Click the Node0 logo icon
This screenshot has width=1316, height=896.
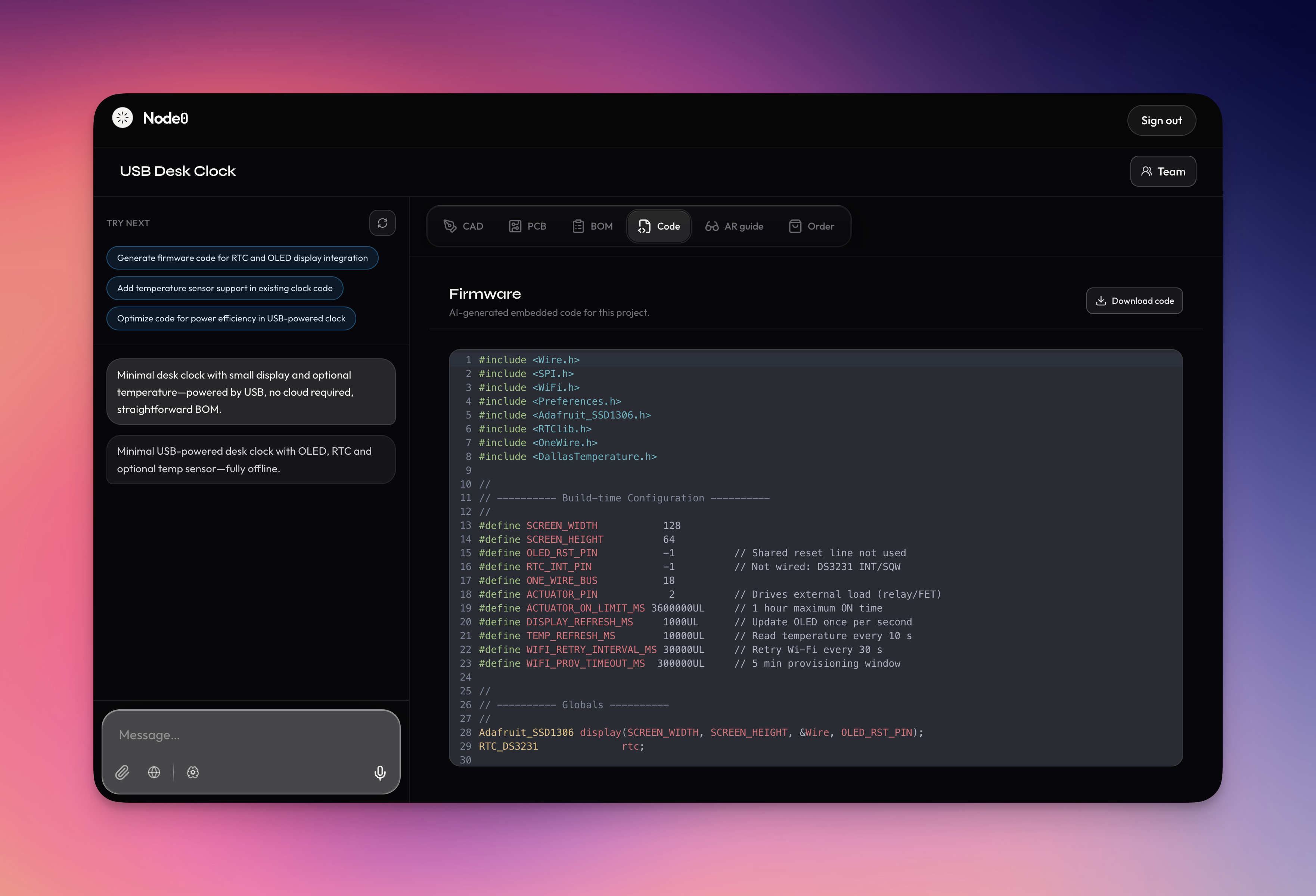122,118
